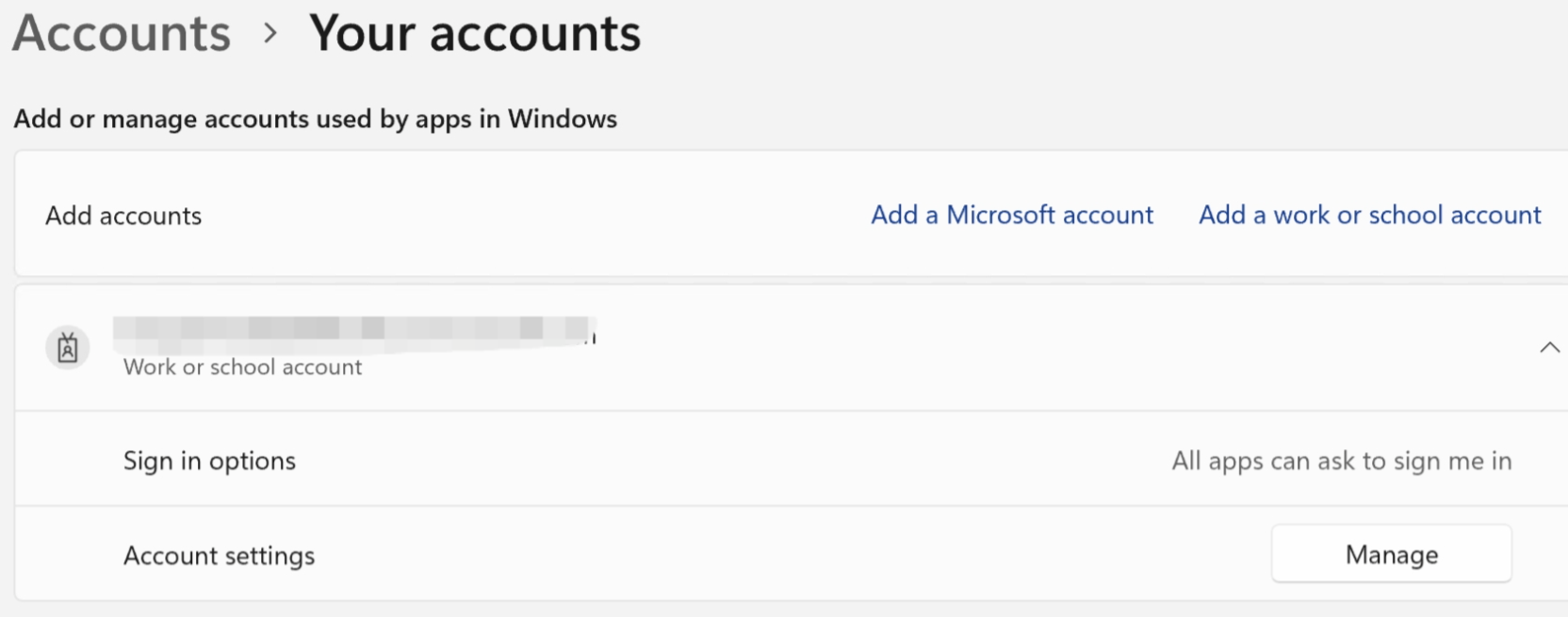
Task: Click the Manage button for Account settings
Action: [1392, 554]
